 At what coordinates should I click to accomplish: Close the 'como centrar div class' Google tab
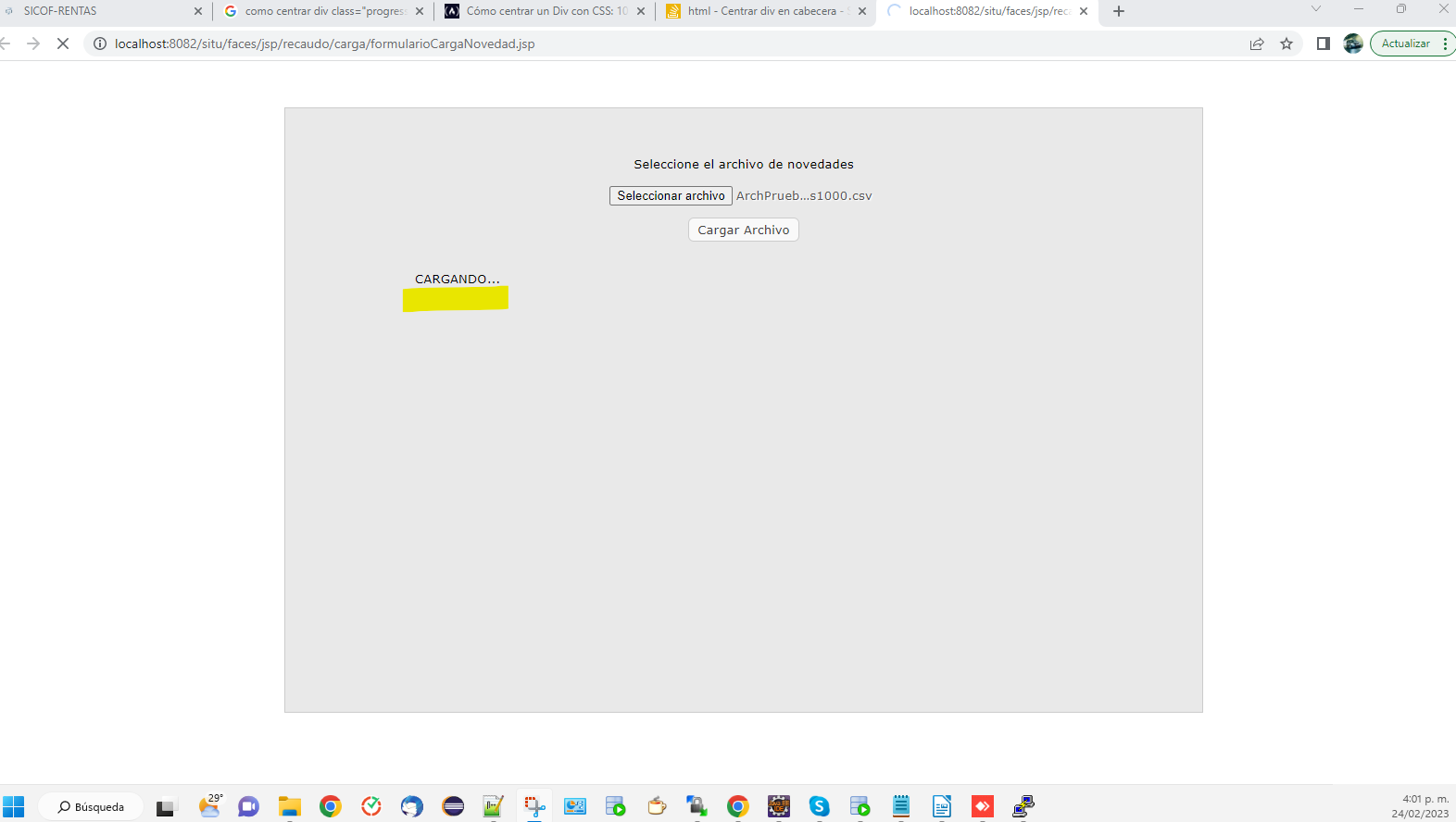tap(420, 11)
